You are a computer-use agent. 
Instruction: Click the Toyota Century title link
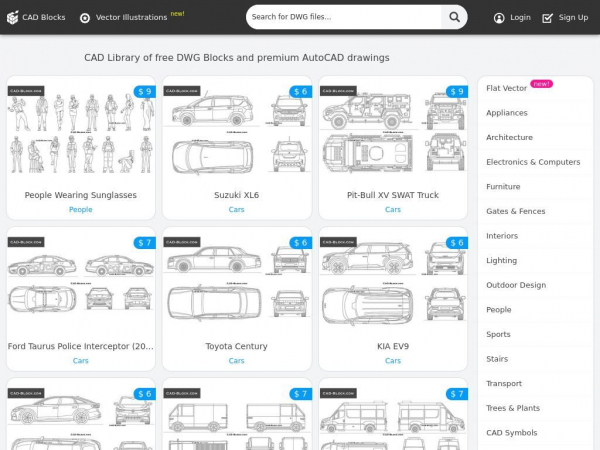pos(236,346)
